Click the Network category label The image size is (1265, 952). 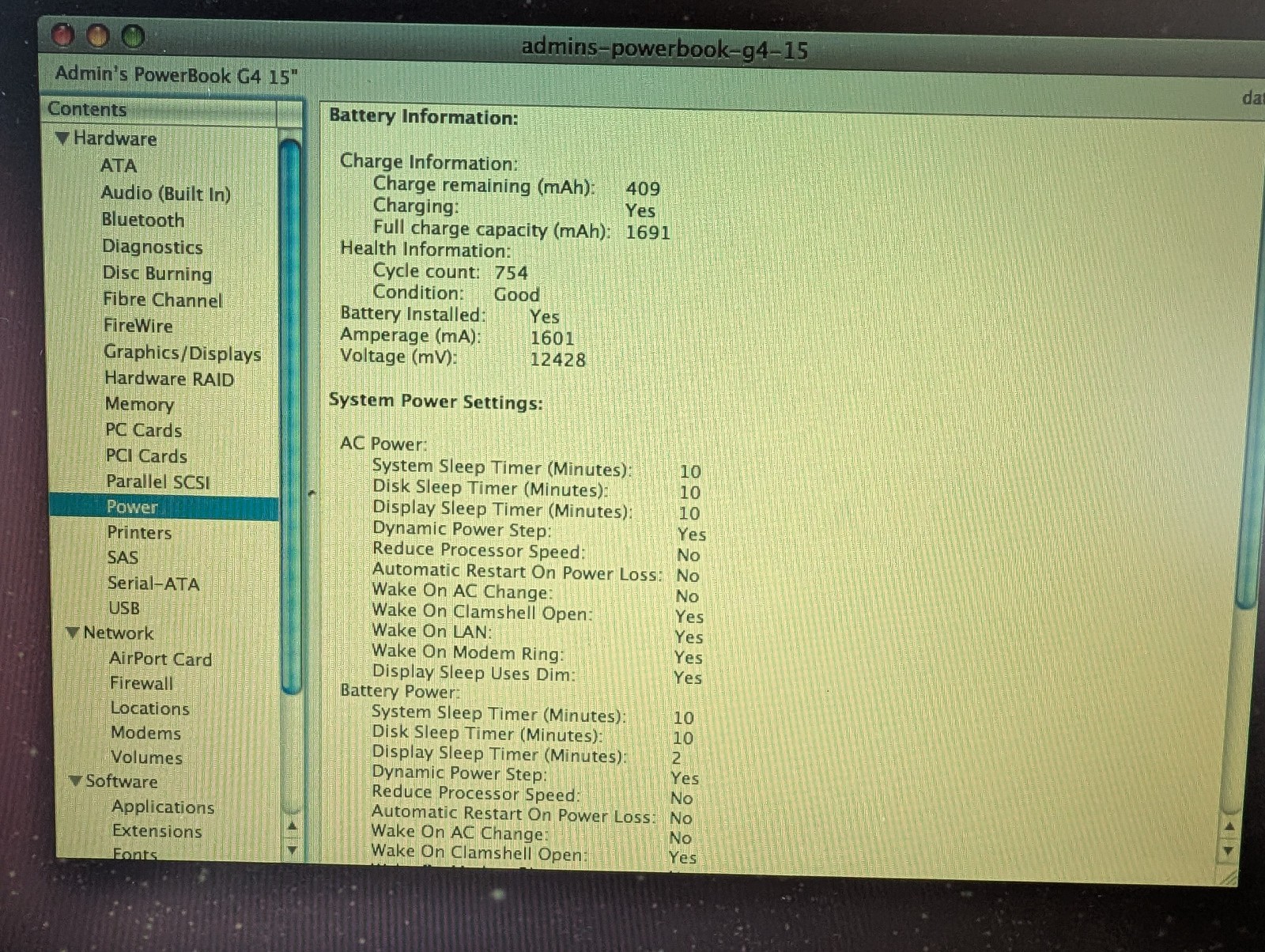(119, 633)
